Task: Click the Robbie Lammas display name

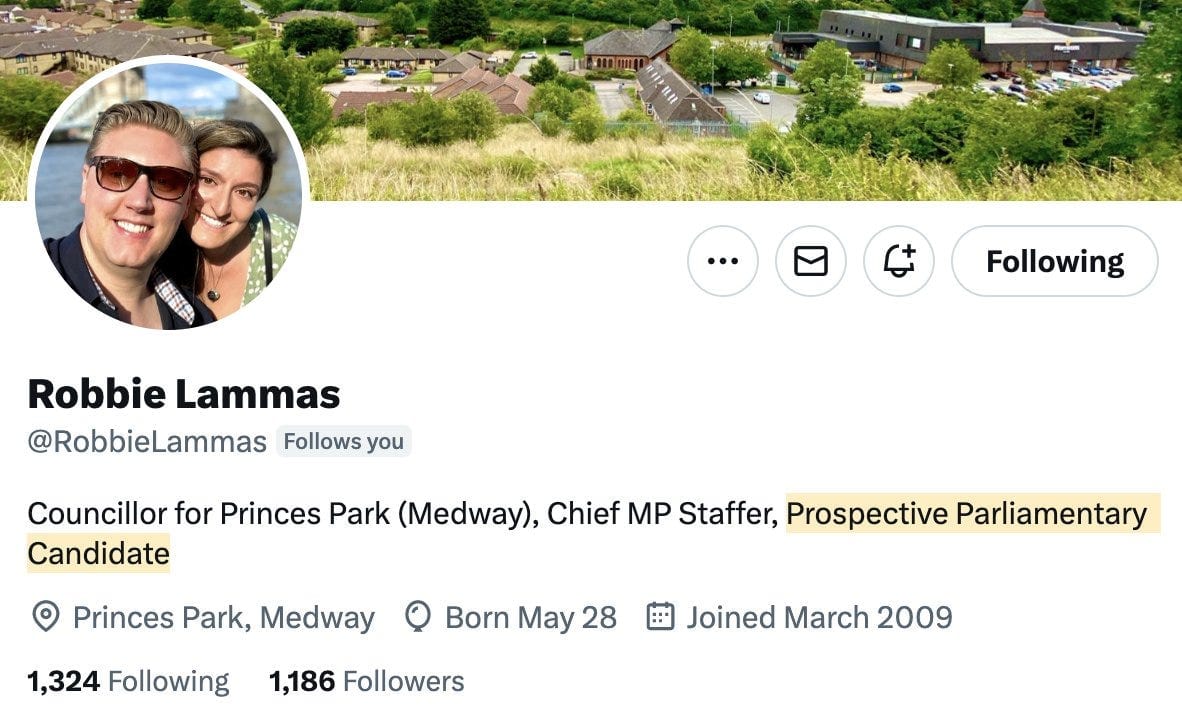Action: pos(184,394)
